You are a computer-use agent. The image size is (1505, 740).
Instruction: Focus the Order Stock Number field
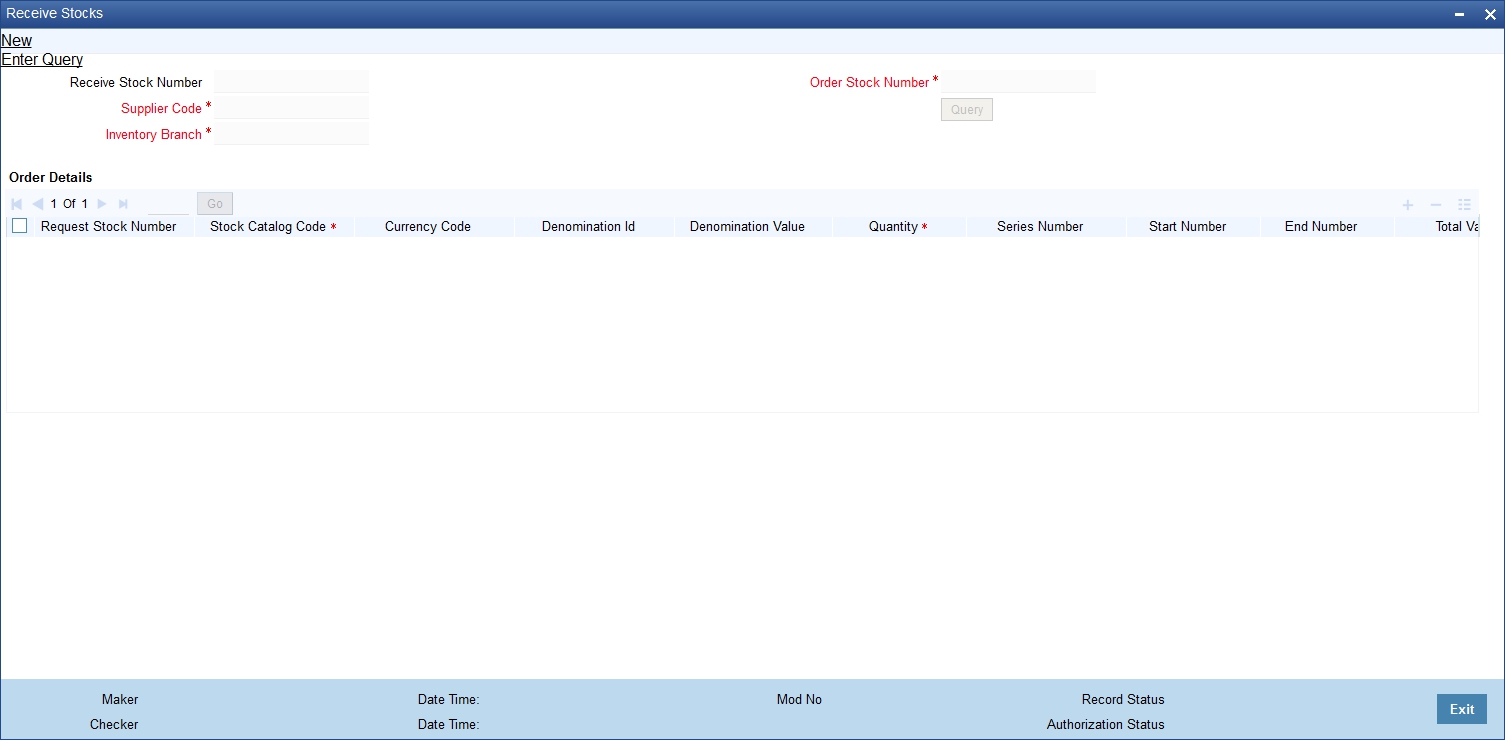click(x=1019, y=82)
